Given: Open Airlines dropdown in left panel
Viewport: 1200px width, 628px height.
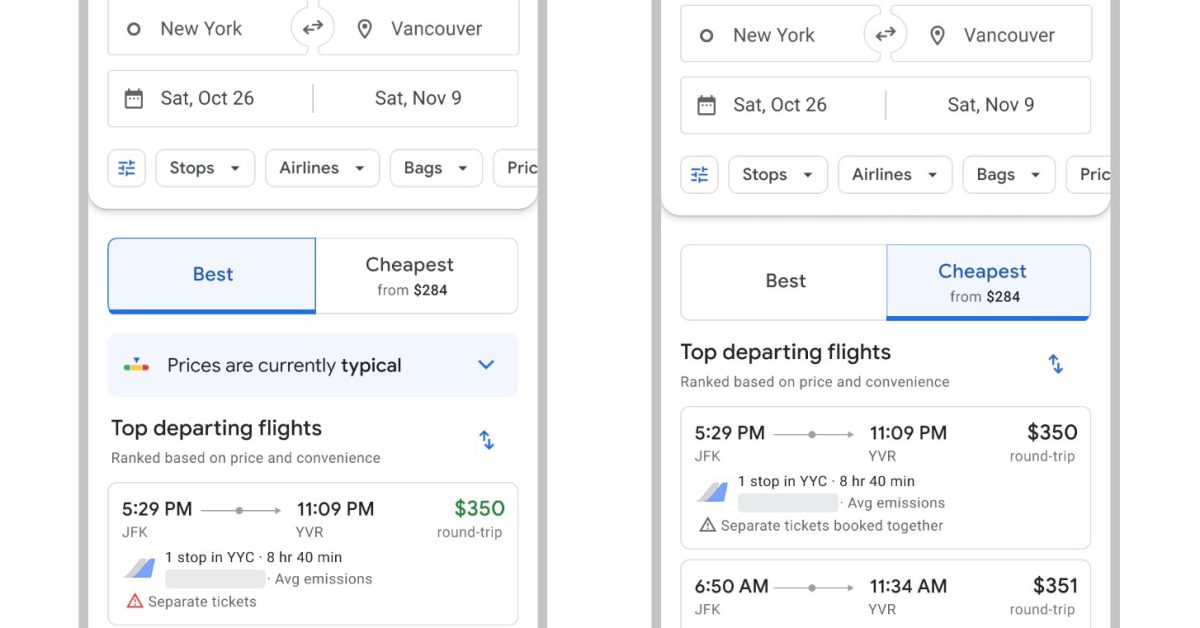Looking at the screenshot, I should (322, 168).
